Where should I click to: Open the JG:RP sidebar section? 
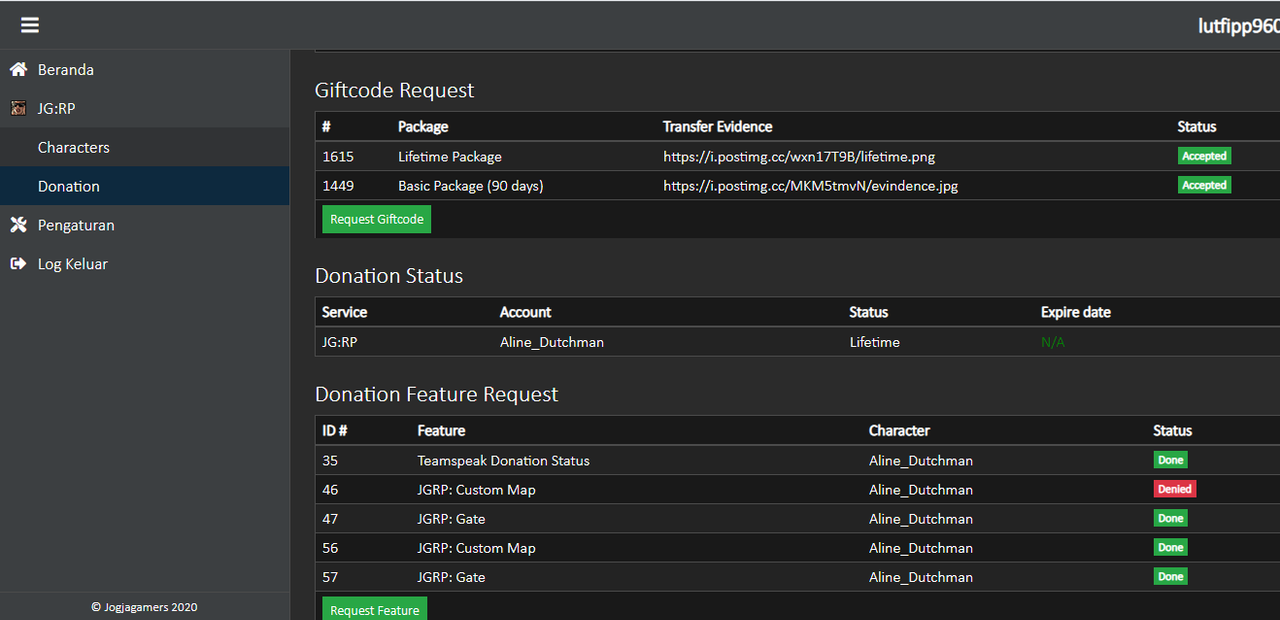pyautogui.click(x=56, y=109)
